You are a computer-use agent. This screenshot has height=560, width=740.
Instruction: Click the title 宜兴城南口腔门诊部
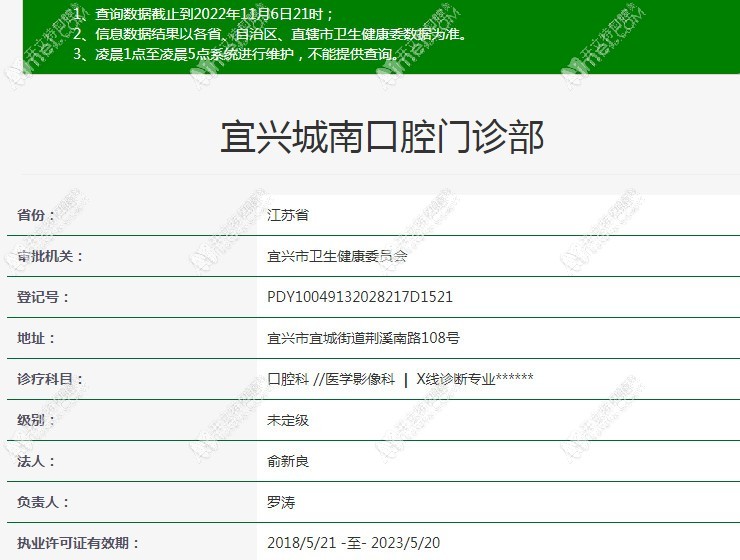click(x=382, y=137)
